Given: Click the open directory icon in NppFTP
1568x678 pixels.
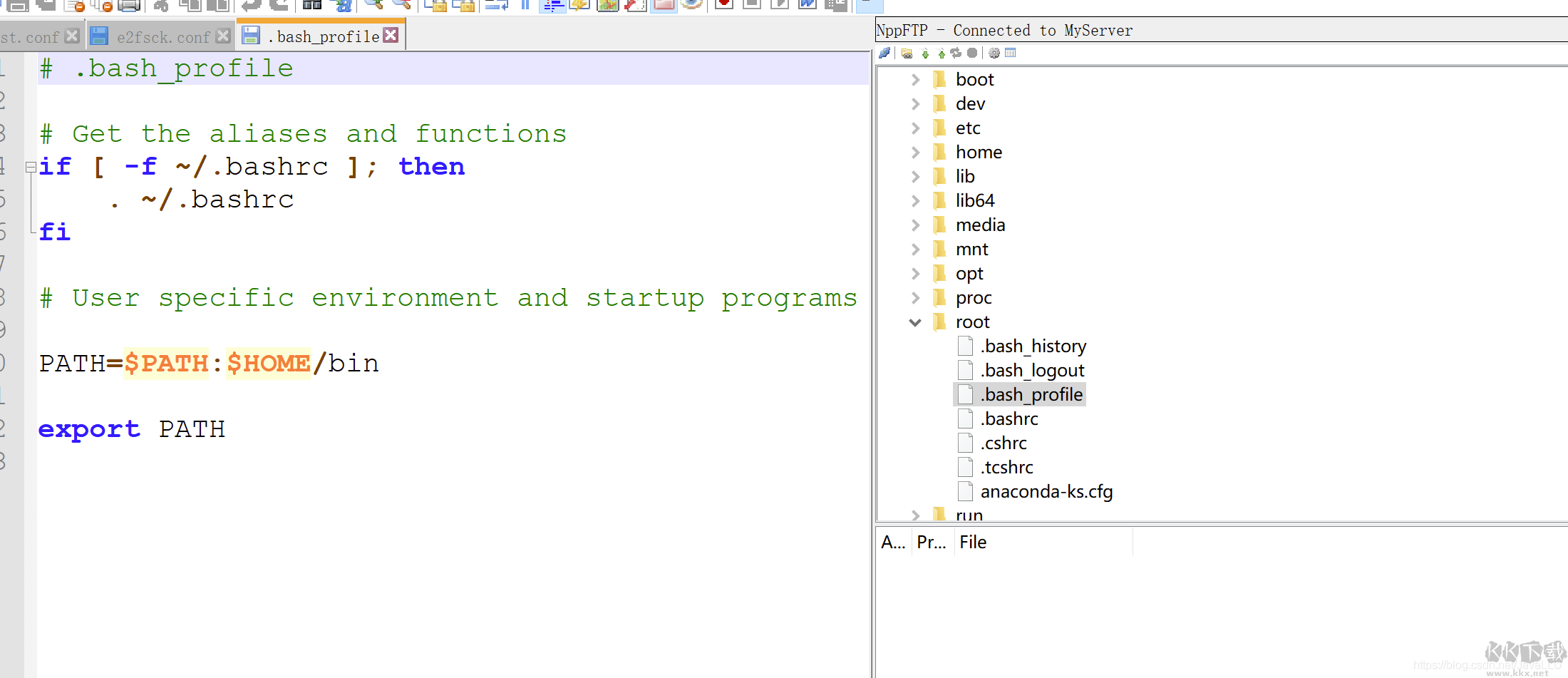Looking at the screenshot, I should coord(907,53).
